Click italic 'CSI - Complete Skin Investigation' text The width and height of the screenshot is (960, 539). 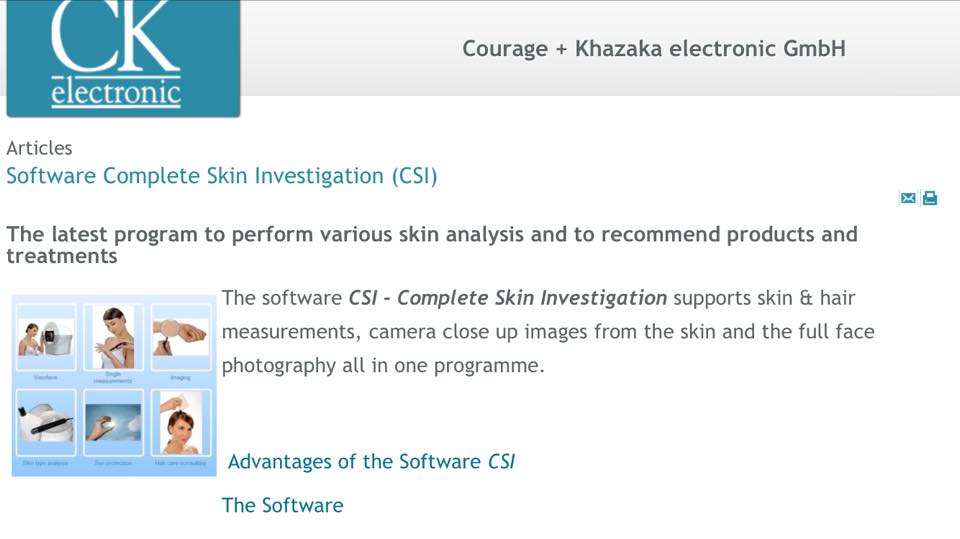[507, 298]
